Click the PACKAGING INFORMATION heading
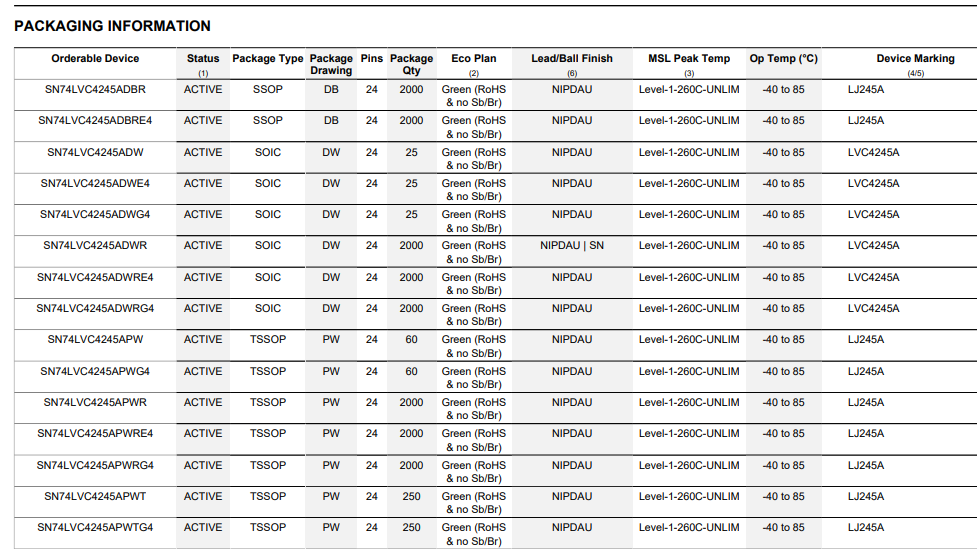 pyautogui.click(x=112, y=26)
